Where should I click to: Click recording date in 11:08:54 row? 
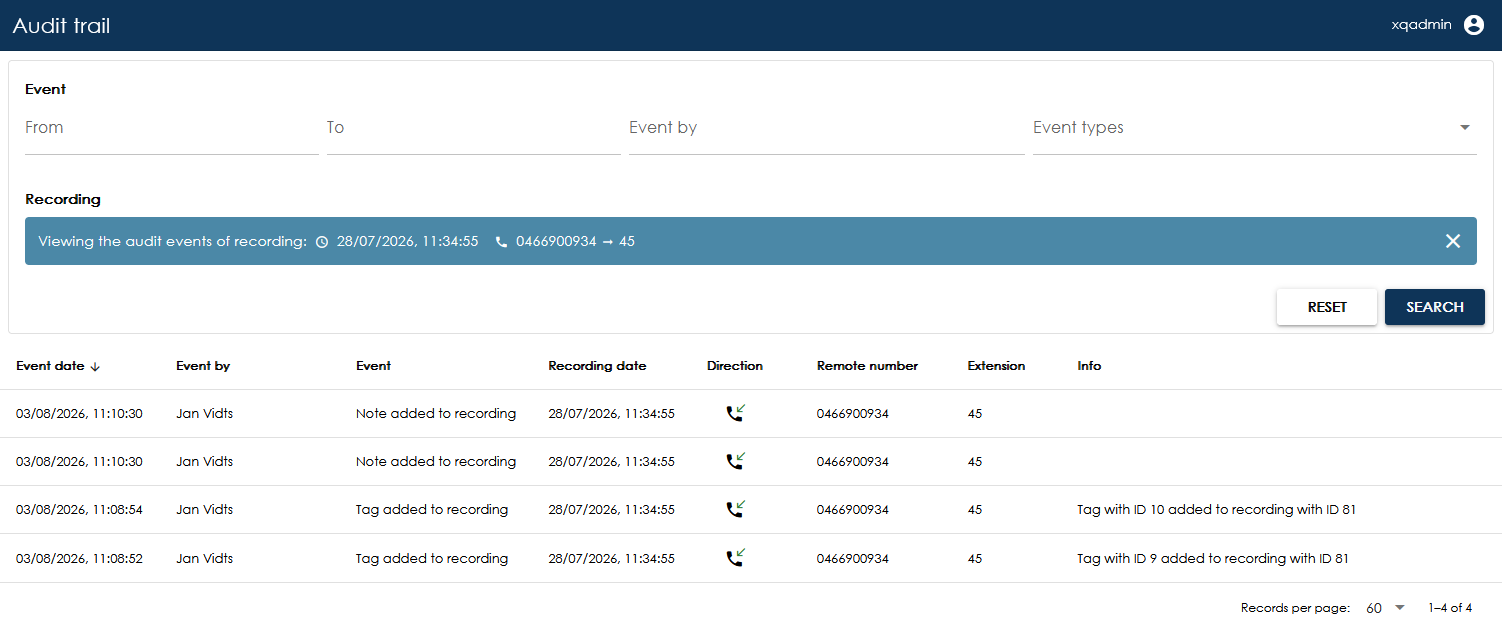click(611, 510)
